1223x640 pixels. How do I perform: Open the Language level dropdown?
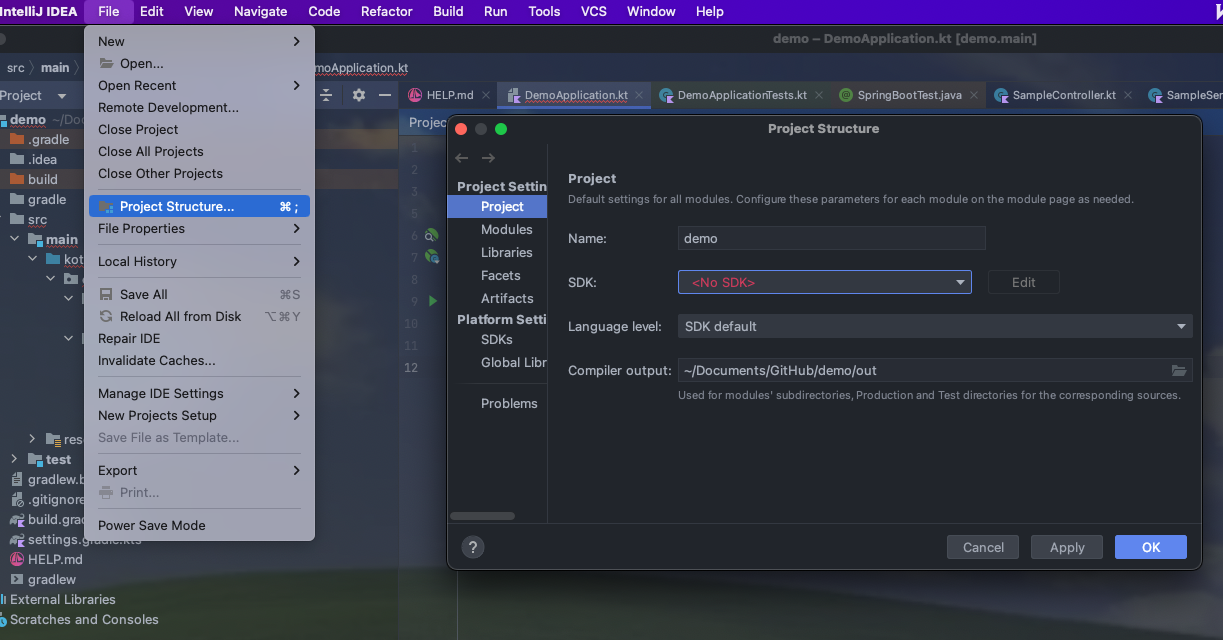pyautogui.click(x=935, y=326)
